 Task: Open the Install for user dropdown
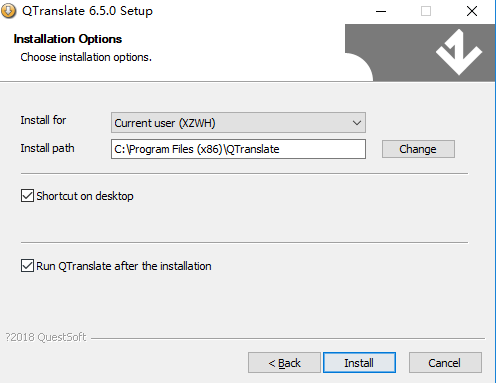tap(238, 123)
